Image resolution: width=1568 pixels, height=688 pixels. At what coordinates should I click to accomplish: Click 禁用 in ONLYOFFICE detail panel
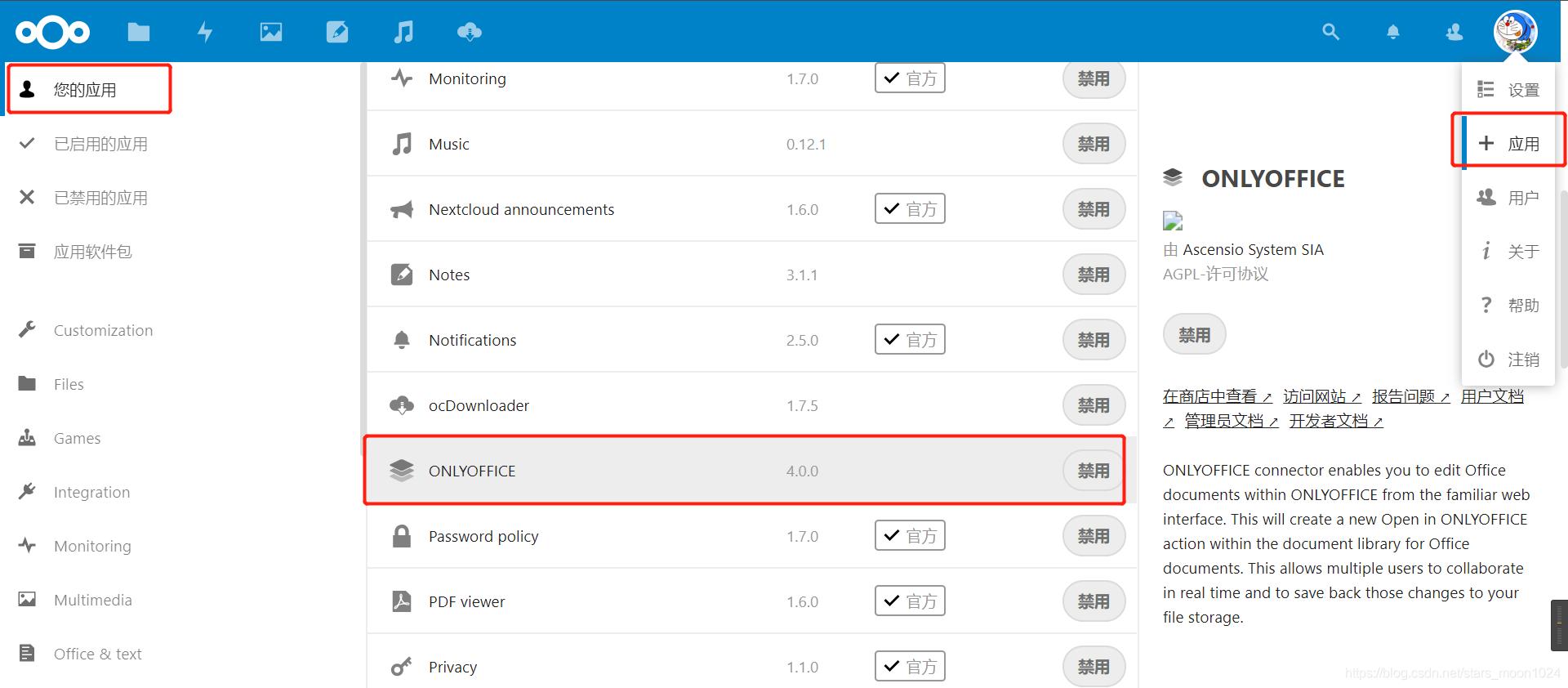[x=1194, y=335]
